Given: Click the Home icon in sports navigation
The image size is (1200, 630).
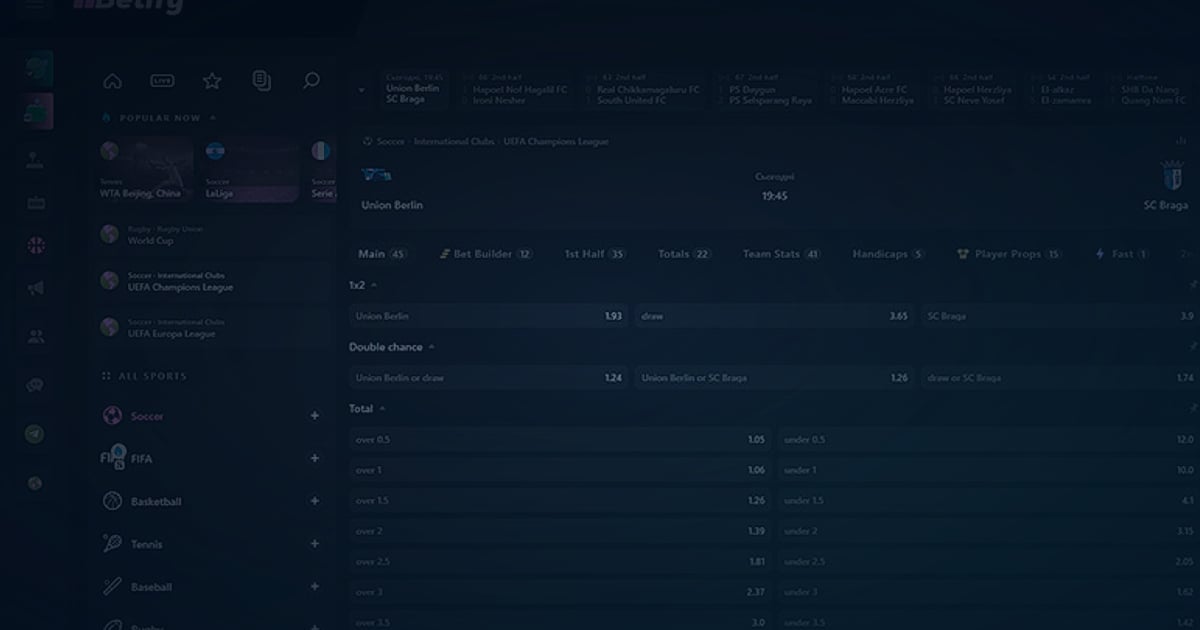Looking at the screenshot, I should (112, 81).
